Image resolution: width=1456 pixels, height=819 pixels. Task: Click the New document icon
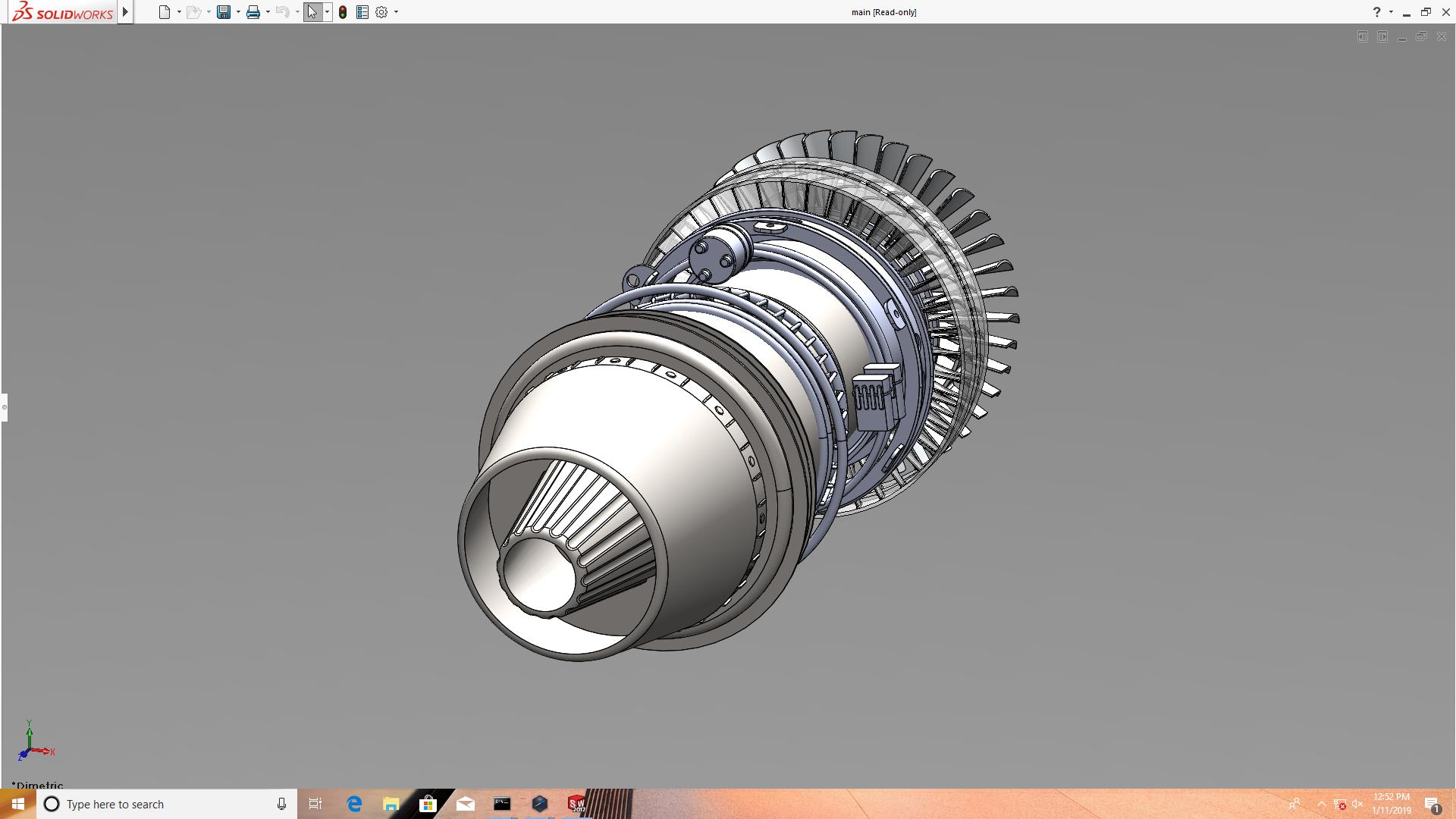click(164, 12)
